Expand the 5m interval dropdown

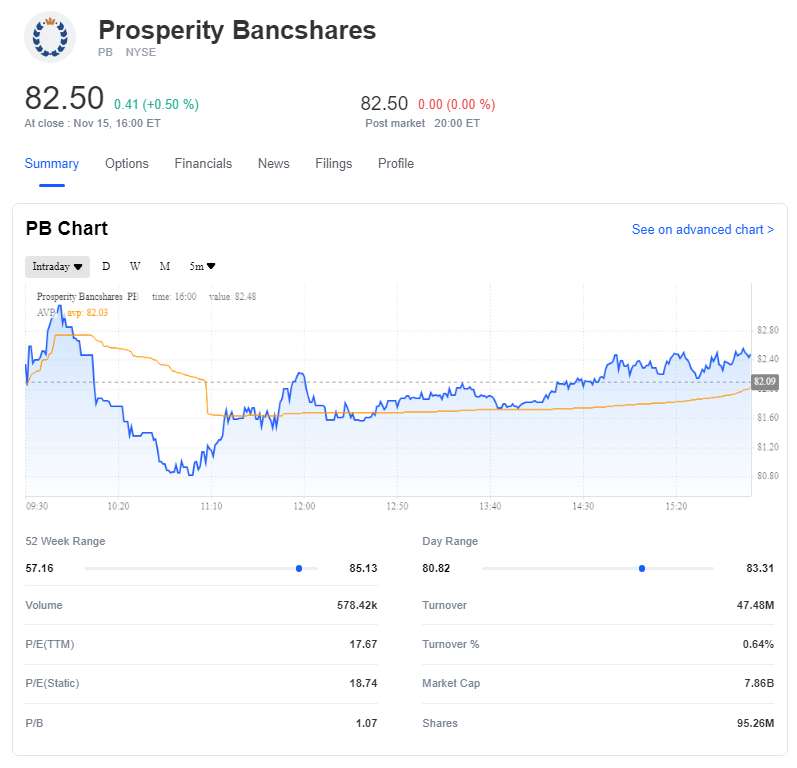coord(203,267)
